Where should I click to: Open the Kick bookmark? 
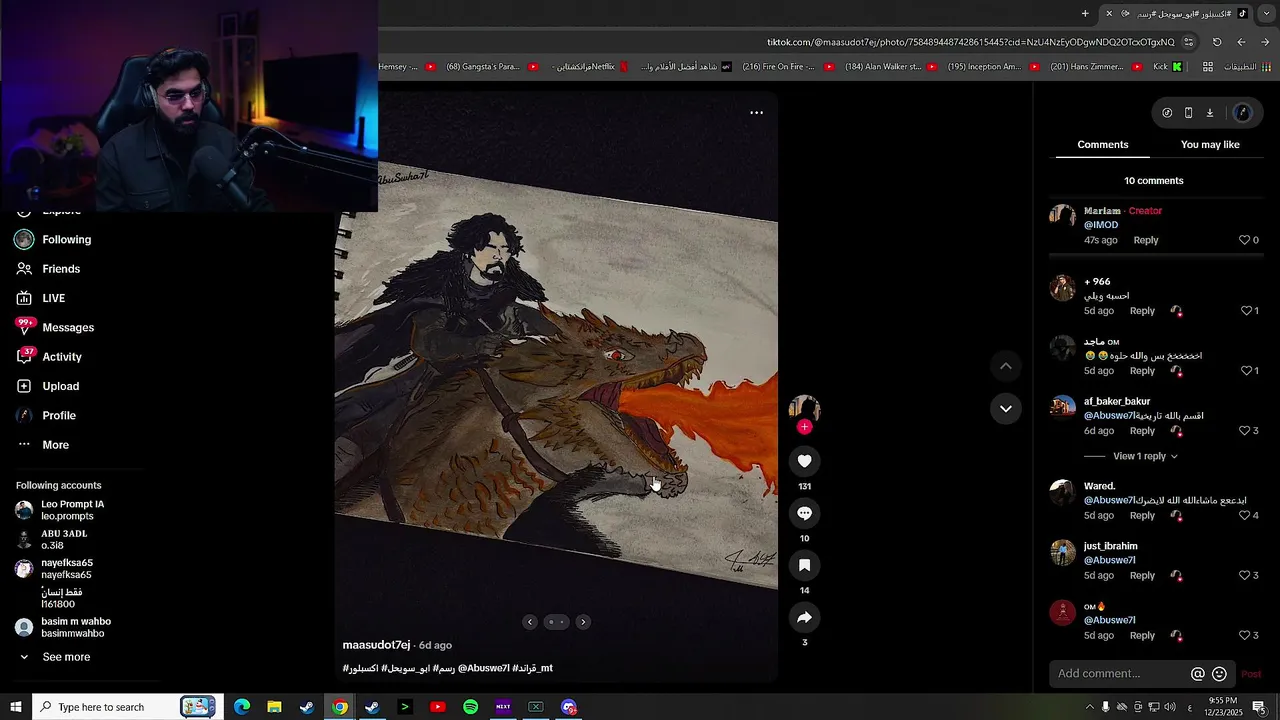(x=1167, y=67)
